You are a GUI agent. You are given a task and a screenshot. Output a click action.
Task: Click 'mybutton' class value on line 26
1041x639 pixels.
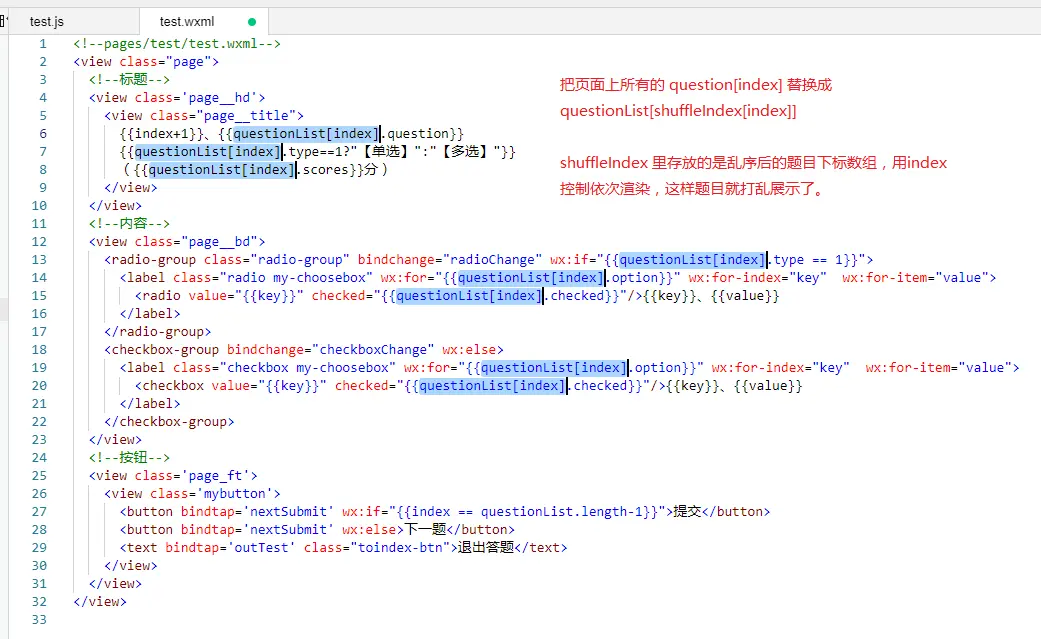(234, 494)
